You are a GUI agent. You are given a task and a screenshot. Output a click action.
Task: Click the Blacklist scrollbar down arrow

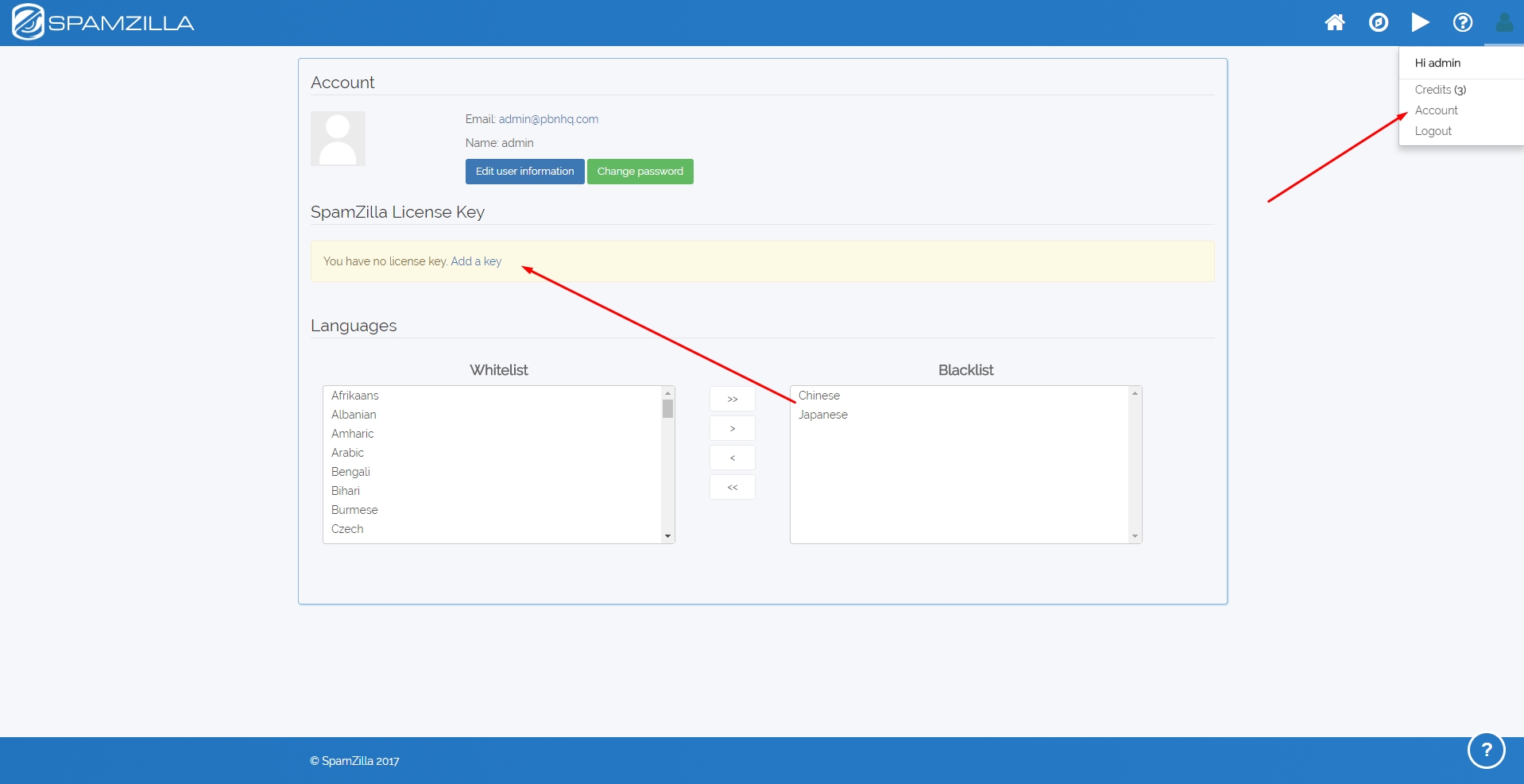(x=1135, y=536)
